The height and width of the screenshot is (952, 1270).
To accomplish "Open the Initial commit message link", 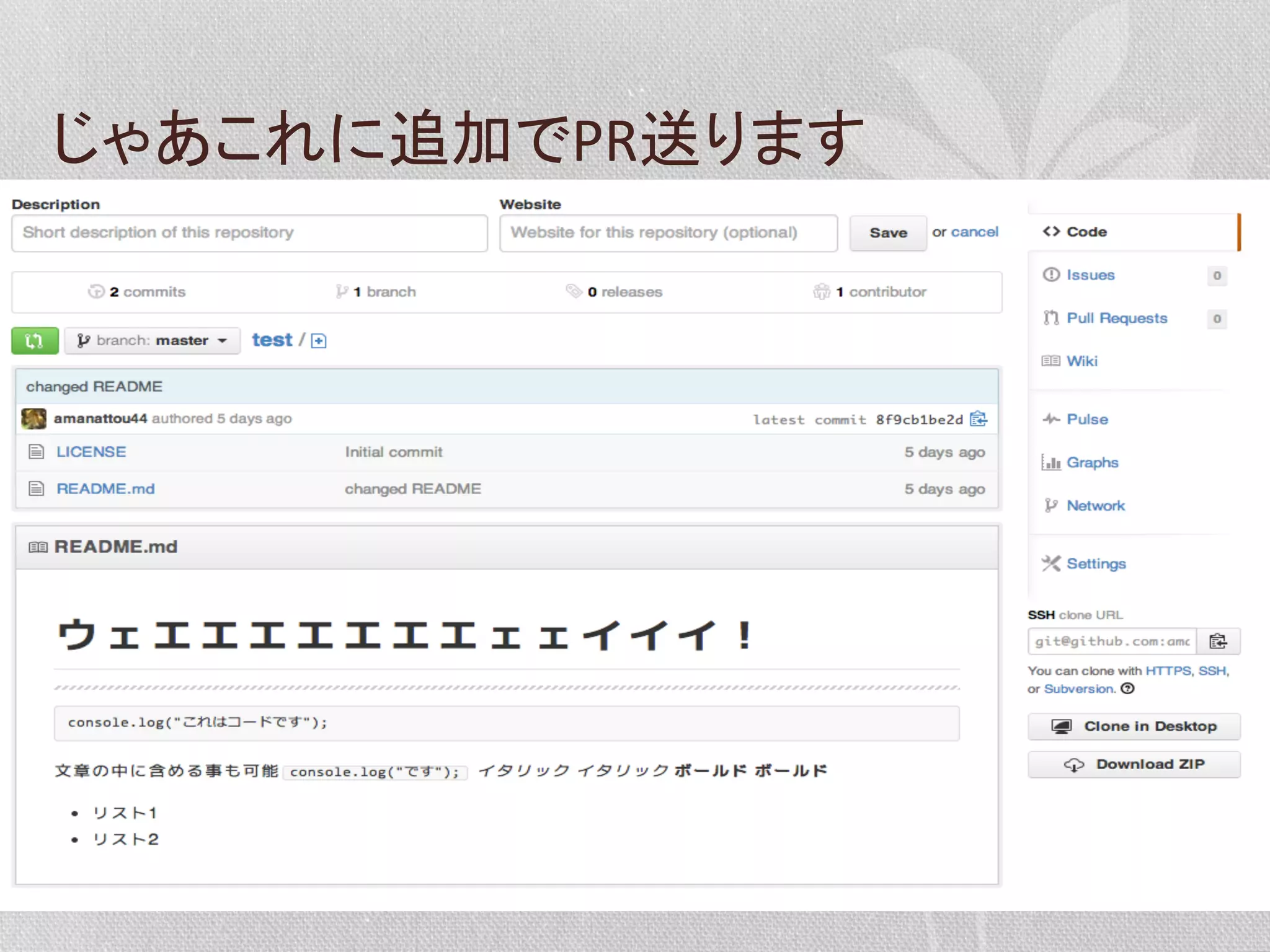I will coord(394,452).
